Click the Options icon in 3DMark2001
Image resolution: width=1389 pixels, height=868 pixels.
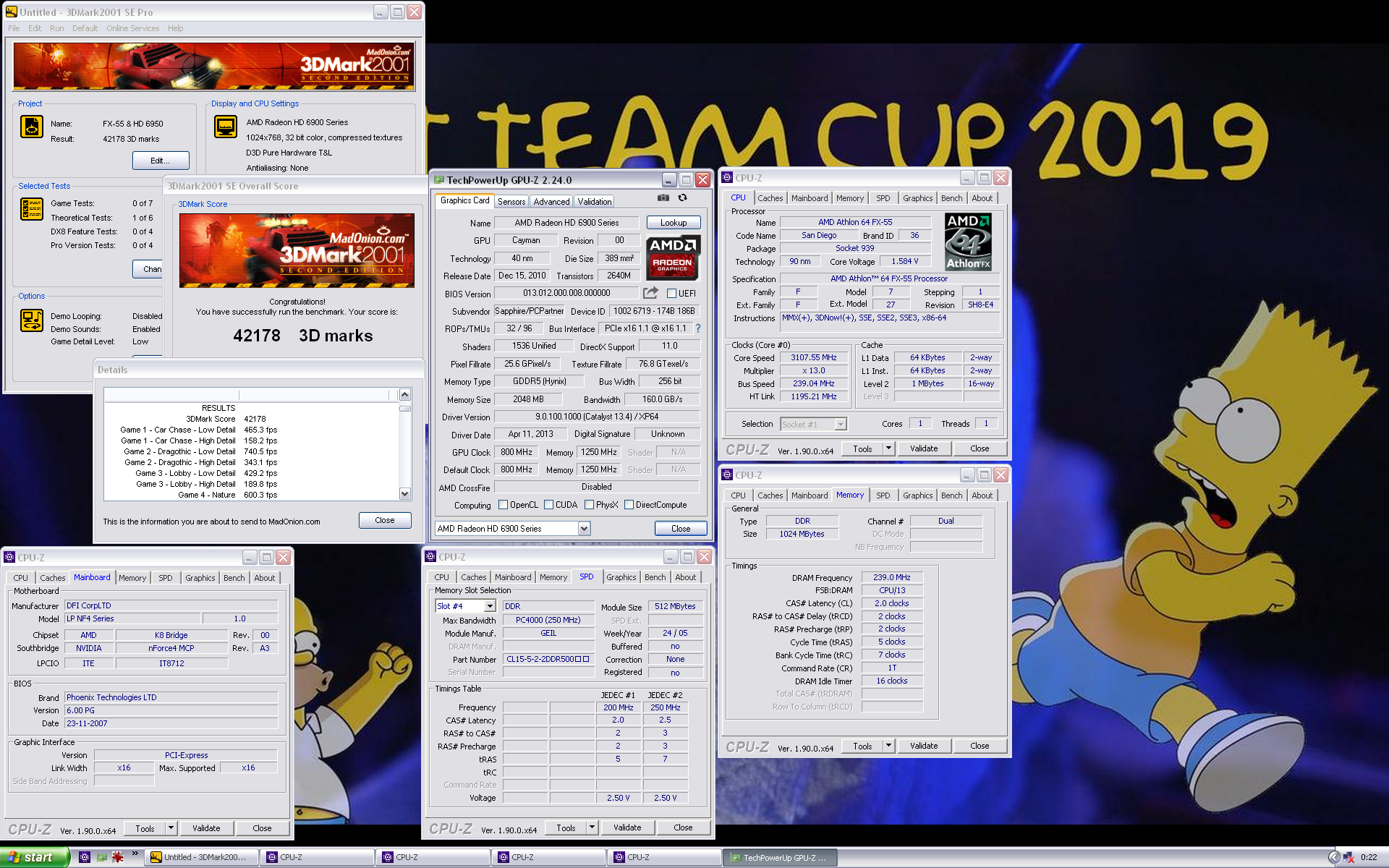(31, 320)
